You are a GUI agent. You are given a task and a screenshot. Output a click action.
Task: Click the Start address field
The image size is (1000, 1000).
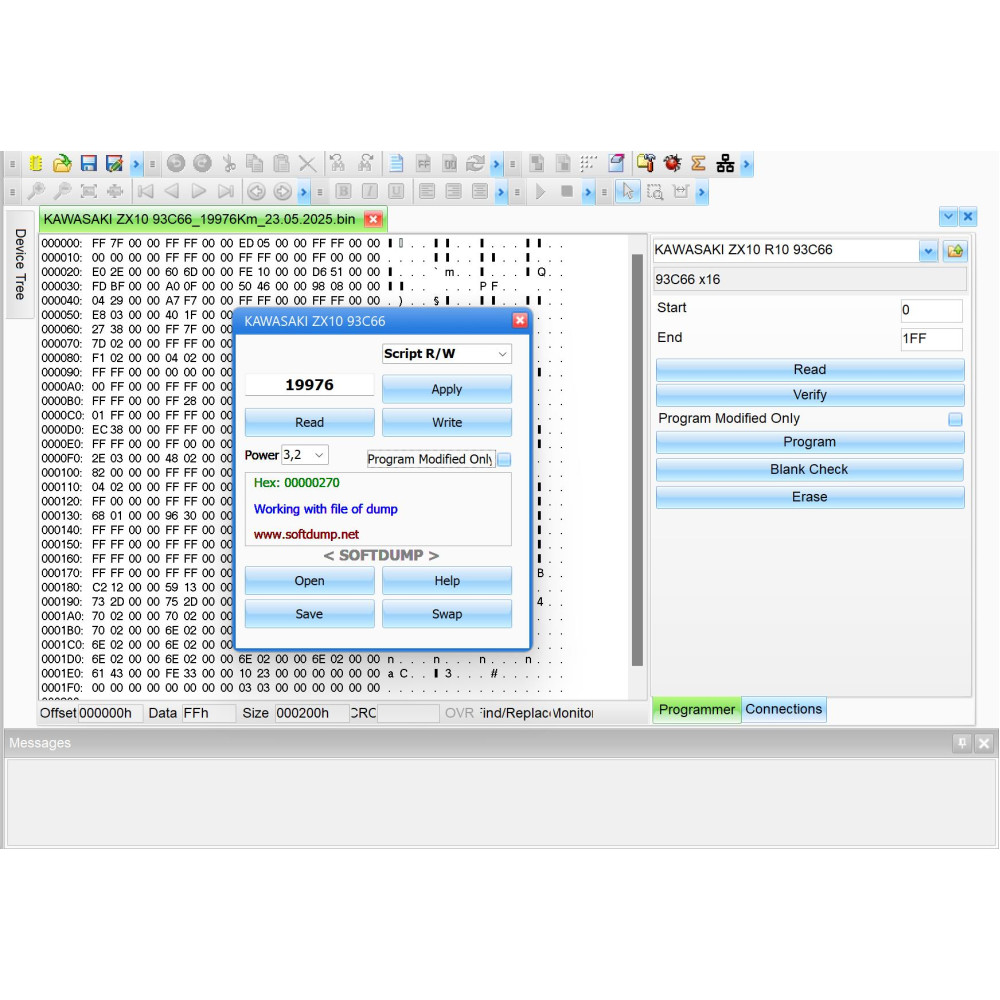(x=931, y=310)
